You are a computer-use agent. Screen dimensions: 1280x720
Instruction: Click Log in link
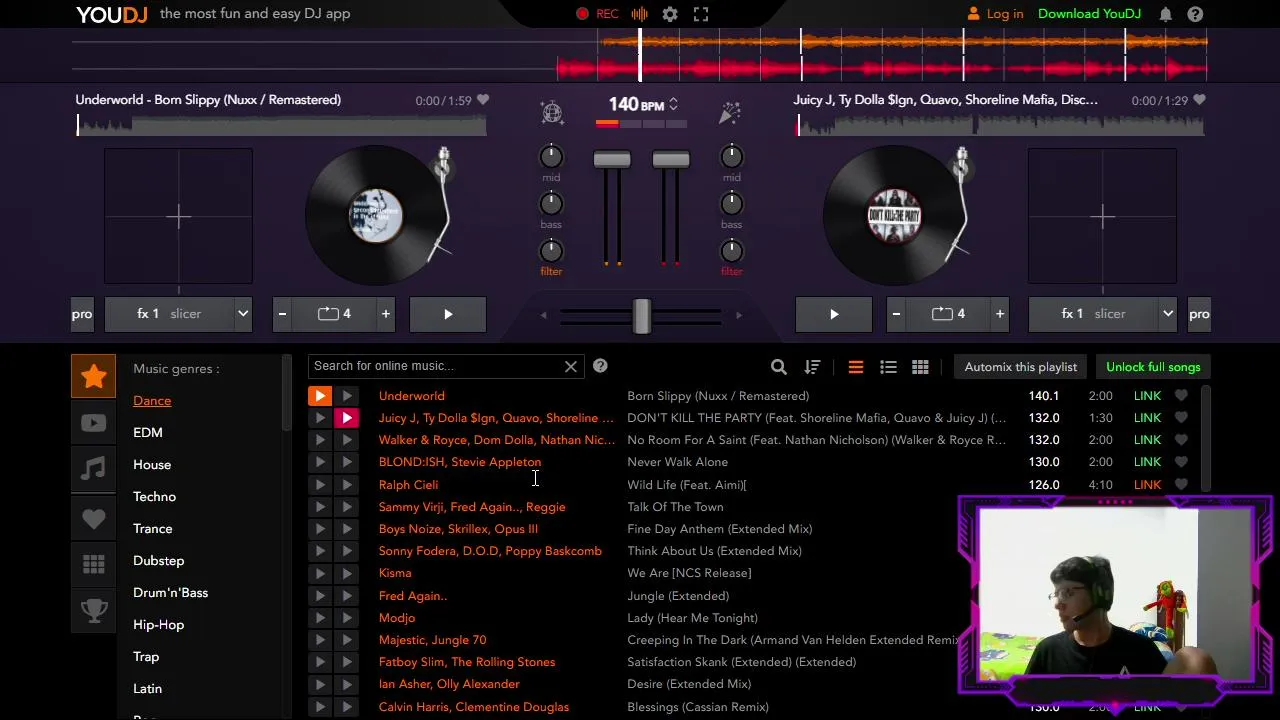[x=995, y=14]
